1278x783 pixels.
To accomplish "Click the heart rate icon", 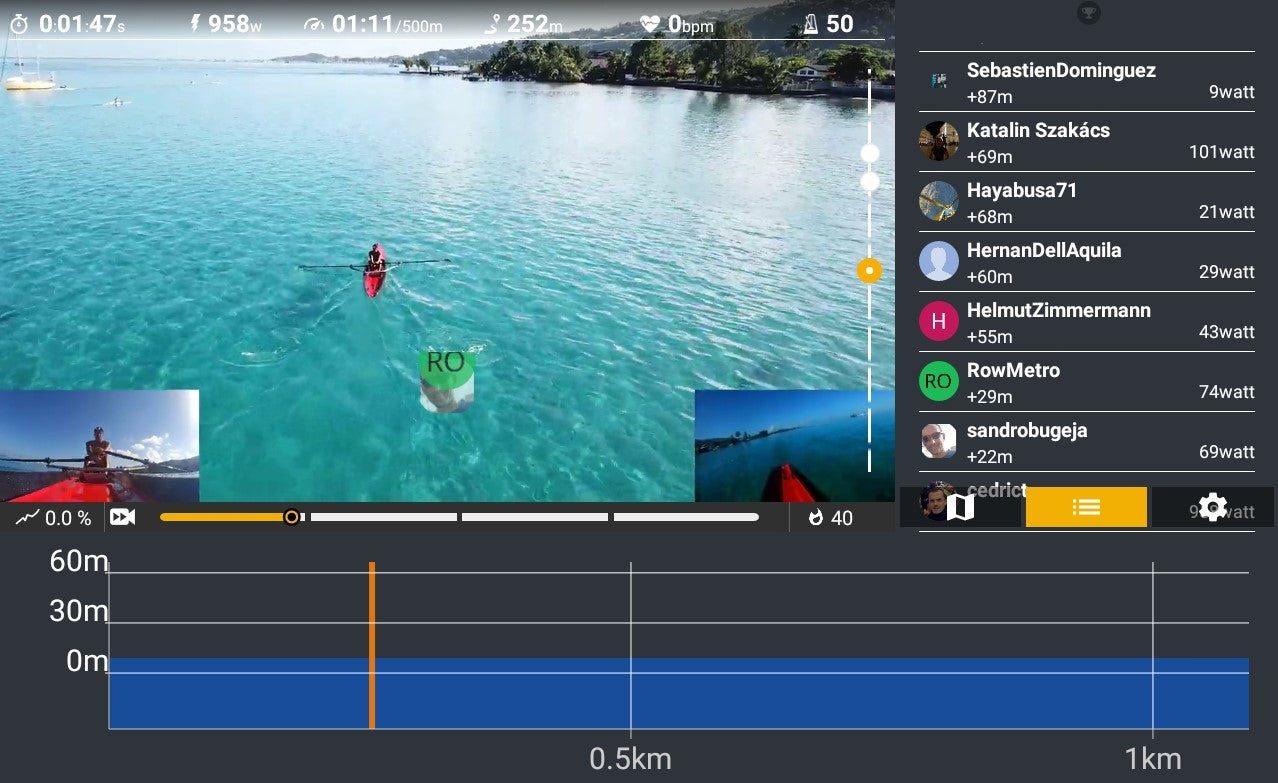I will tap(650, 24).
